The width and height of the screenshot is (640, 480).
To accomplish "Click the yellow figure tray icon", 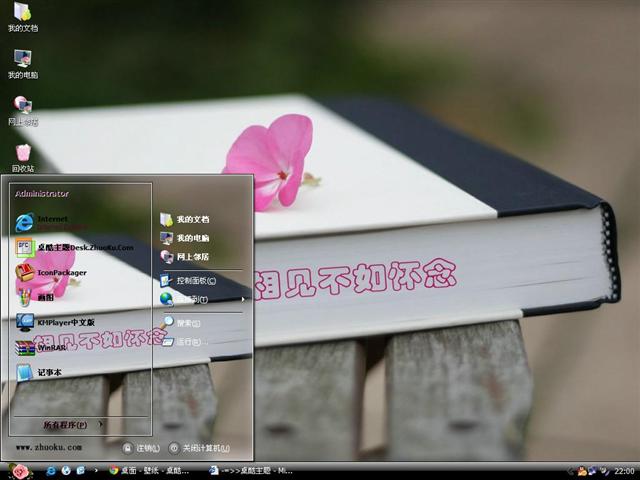I will pos(582,472).
